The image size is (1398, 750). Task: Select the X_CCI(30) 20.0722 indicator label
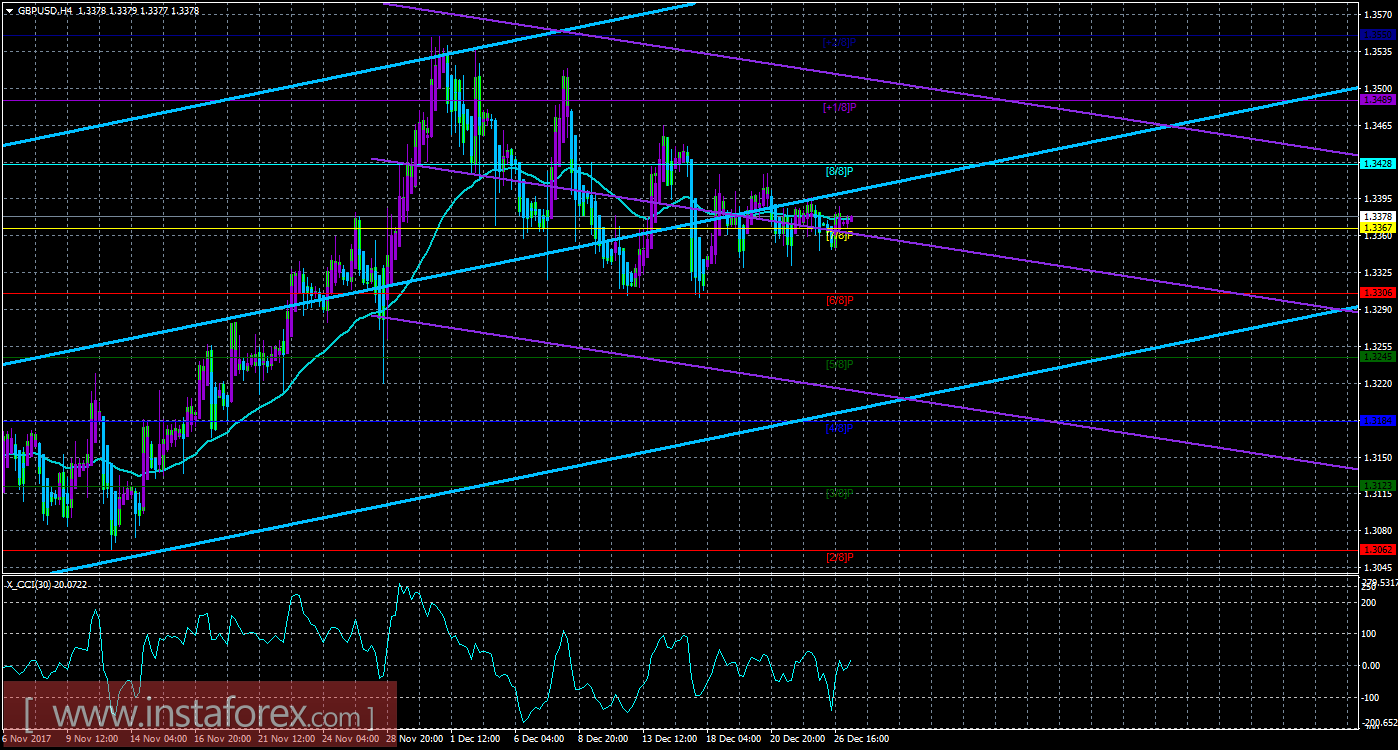[47, 584]
